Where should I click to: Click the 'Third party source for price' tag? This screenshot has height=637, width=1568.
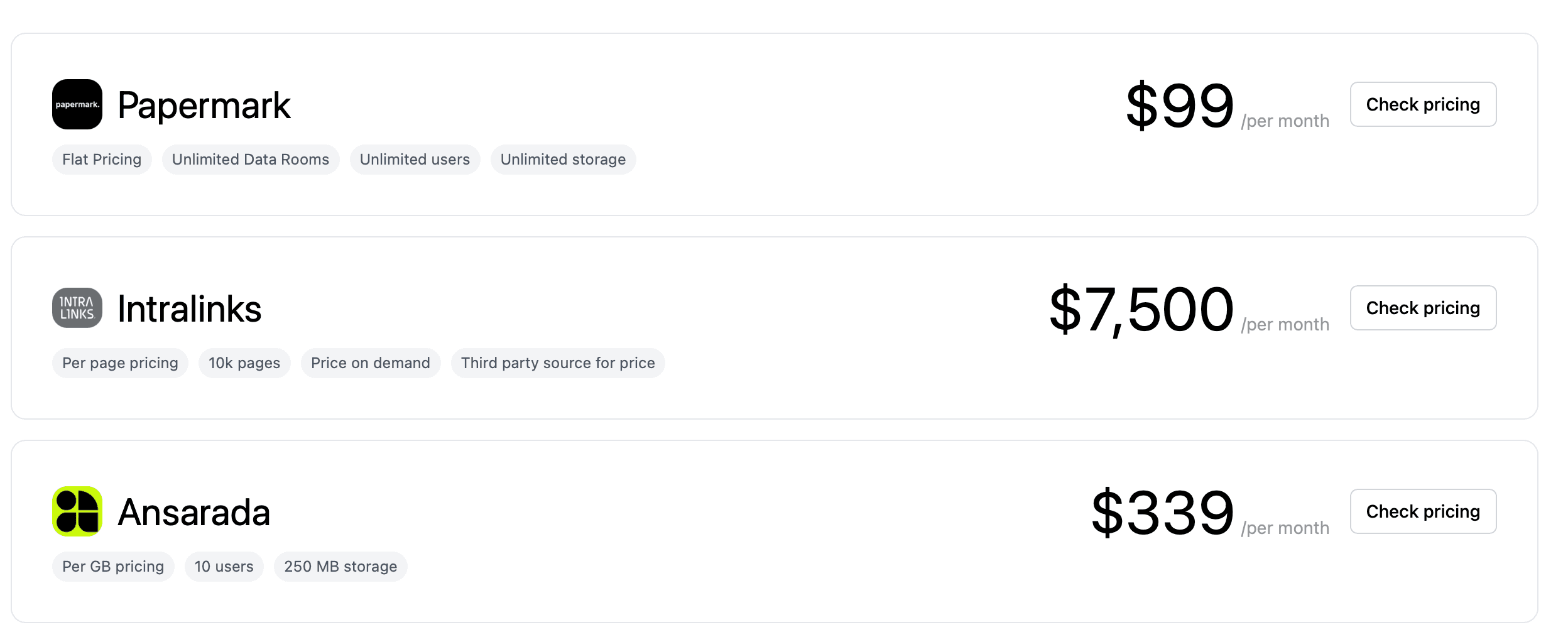click(558, 362)
